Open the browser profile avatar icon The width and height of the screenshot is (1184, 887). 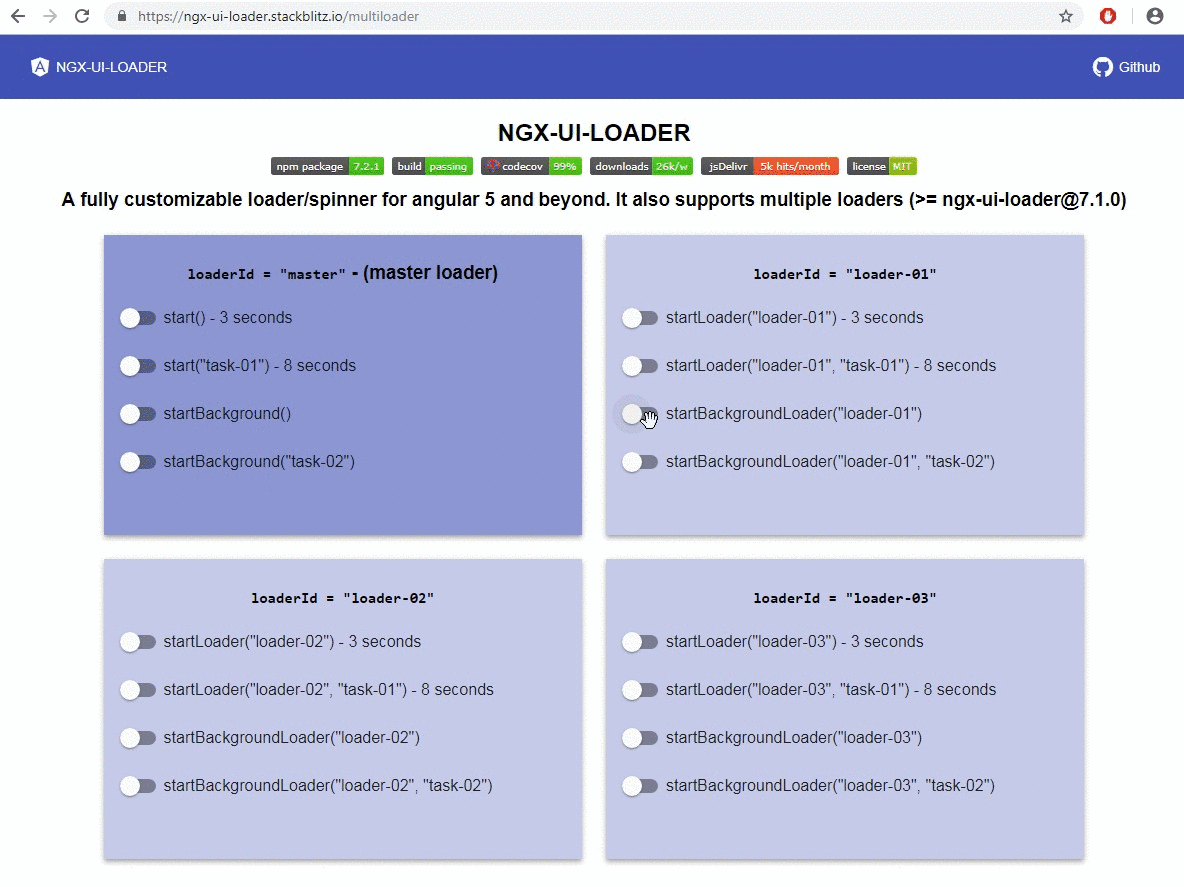1155,16
